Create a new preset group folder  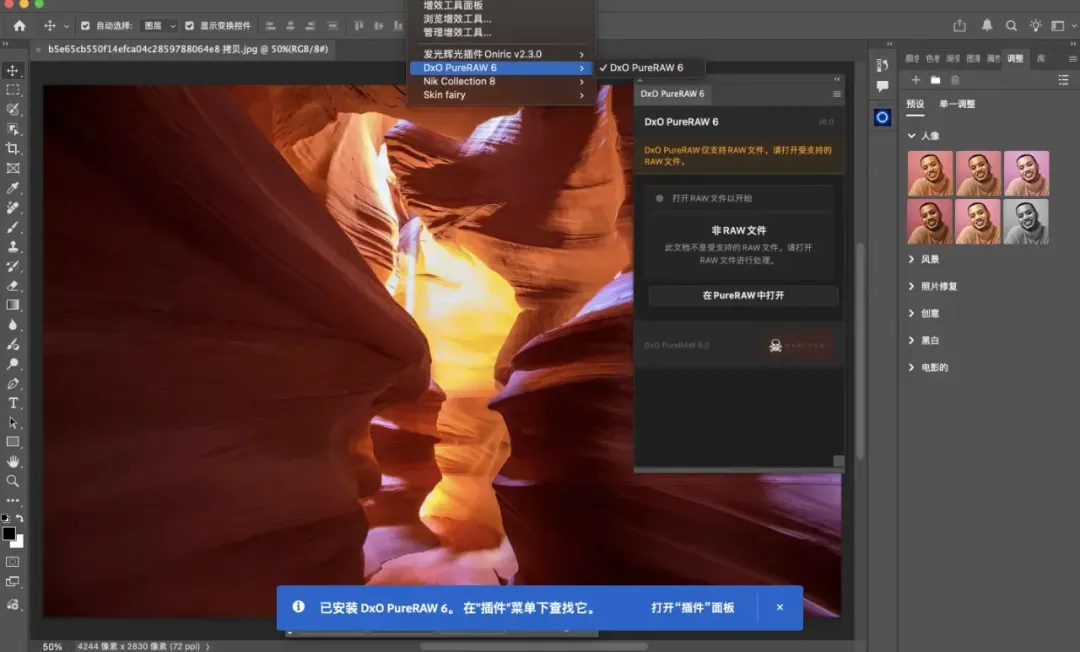pyautogui.click(x=935, y=80)
